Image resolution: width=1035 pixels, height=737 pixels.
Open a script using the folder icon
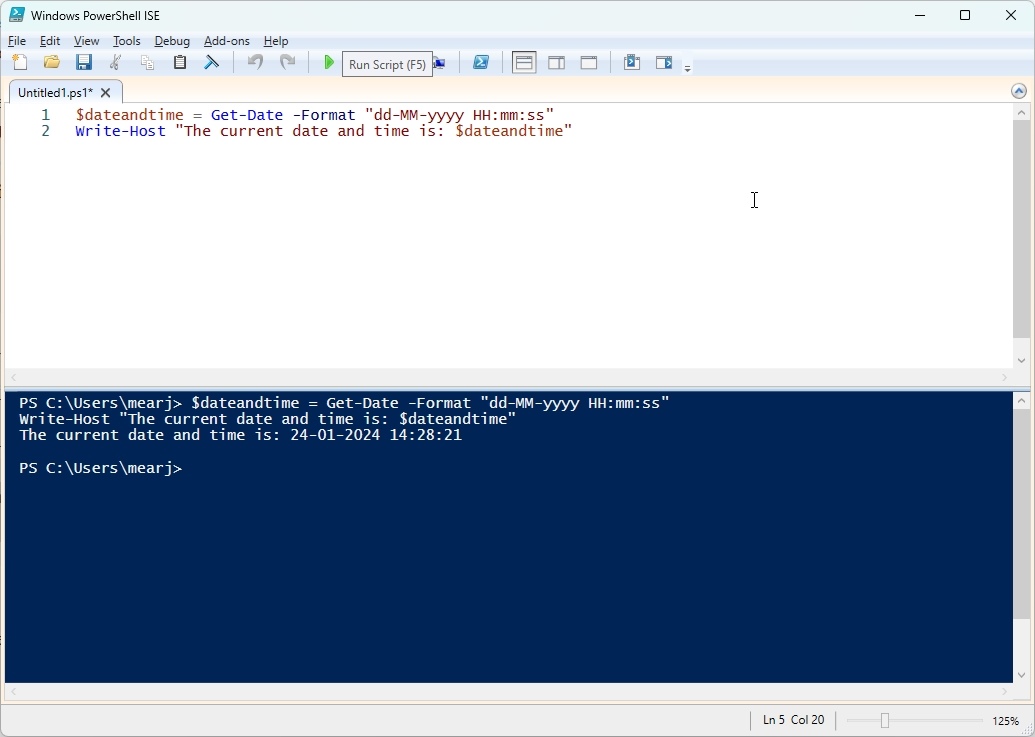[x=51, y=62]
